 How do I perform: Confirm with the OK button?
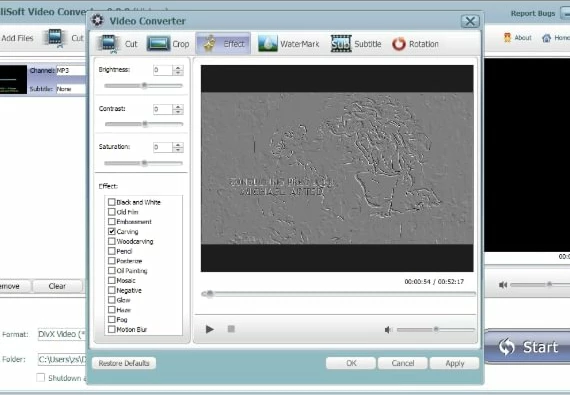point(351,363)
